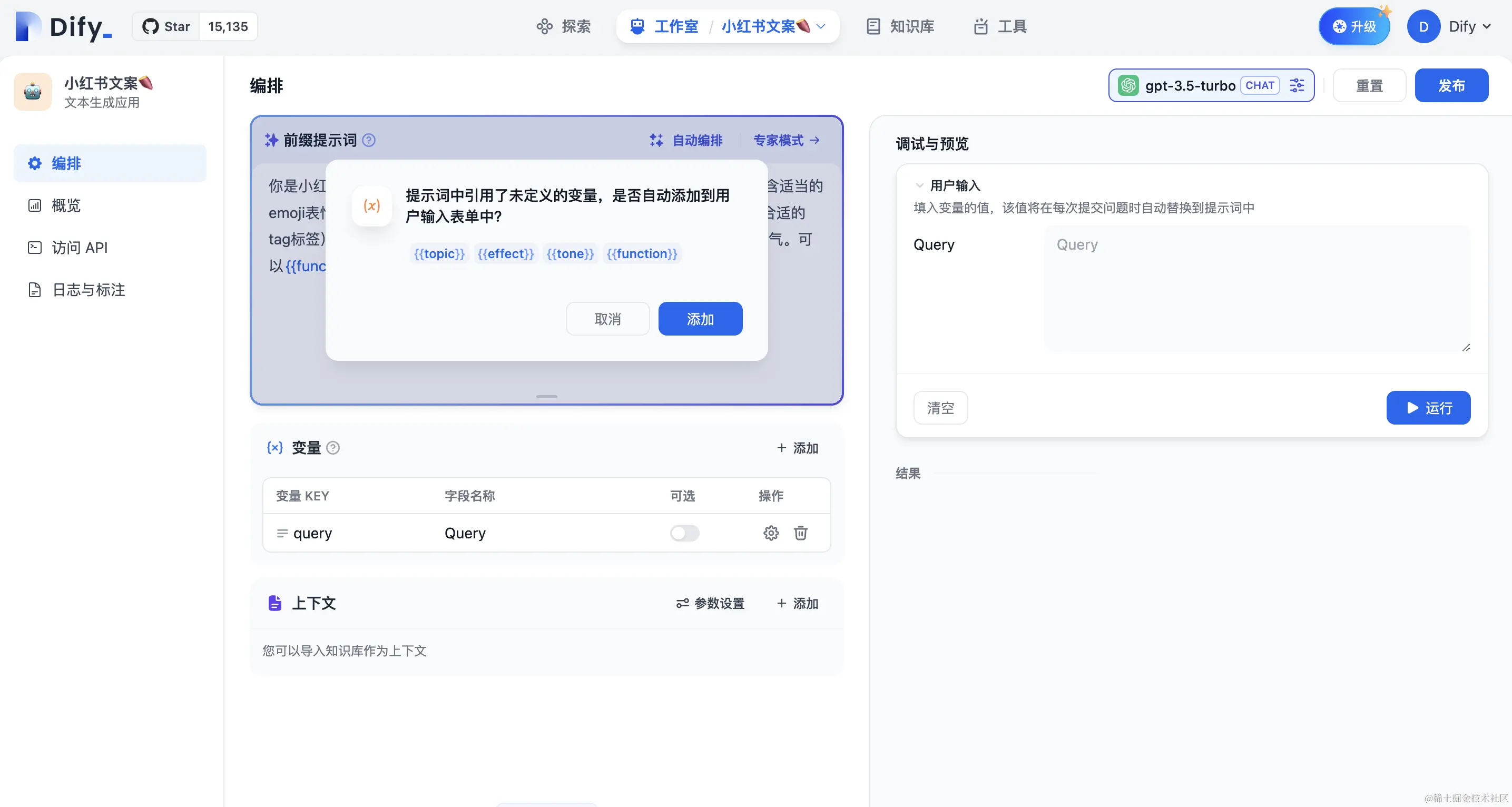Click the help icon next to 变量

tap(333, 448)
